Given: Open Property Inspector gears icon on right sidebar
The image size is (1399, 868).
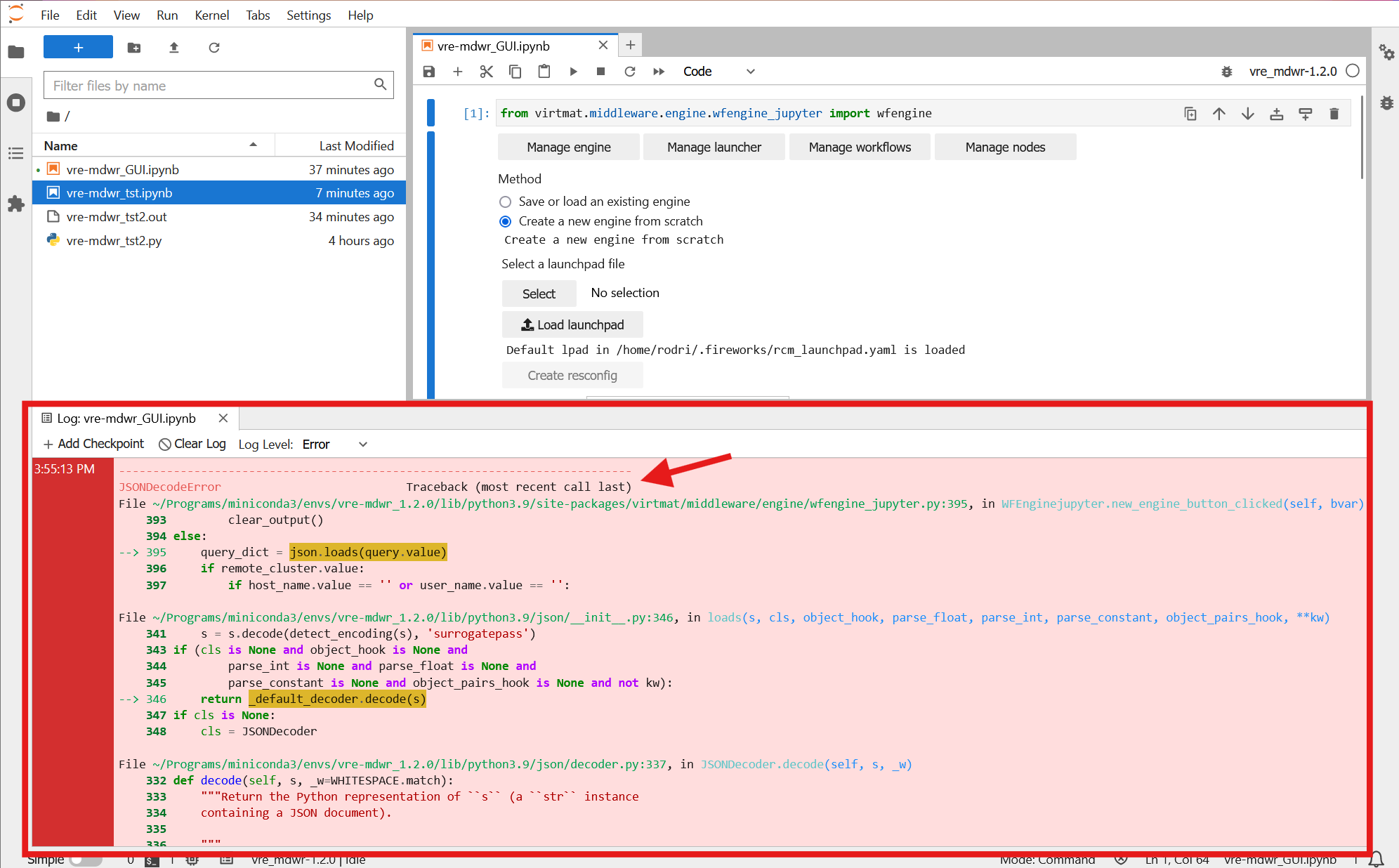Looking at the screenshot, I should [x=1386, y=52].
